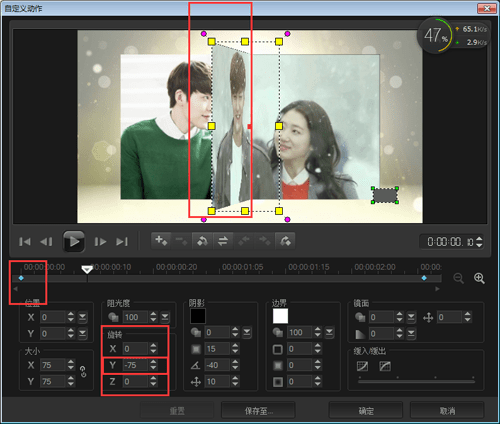Click the reverse keyframes icon
Image resolution: width=500 pixels, height=424 pixels.
[202, 240]
